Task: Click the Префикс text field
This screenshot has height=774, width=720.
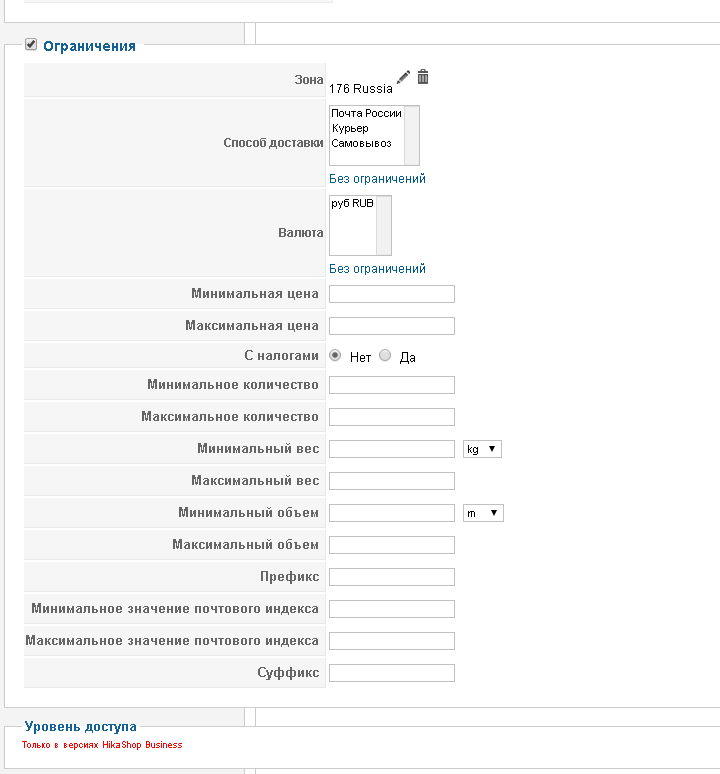Action: [x=391, y=577]
